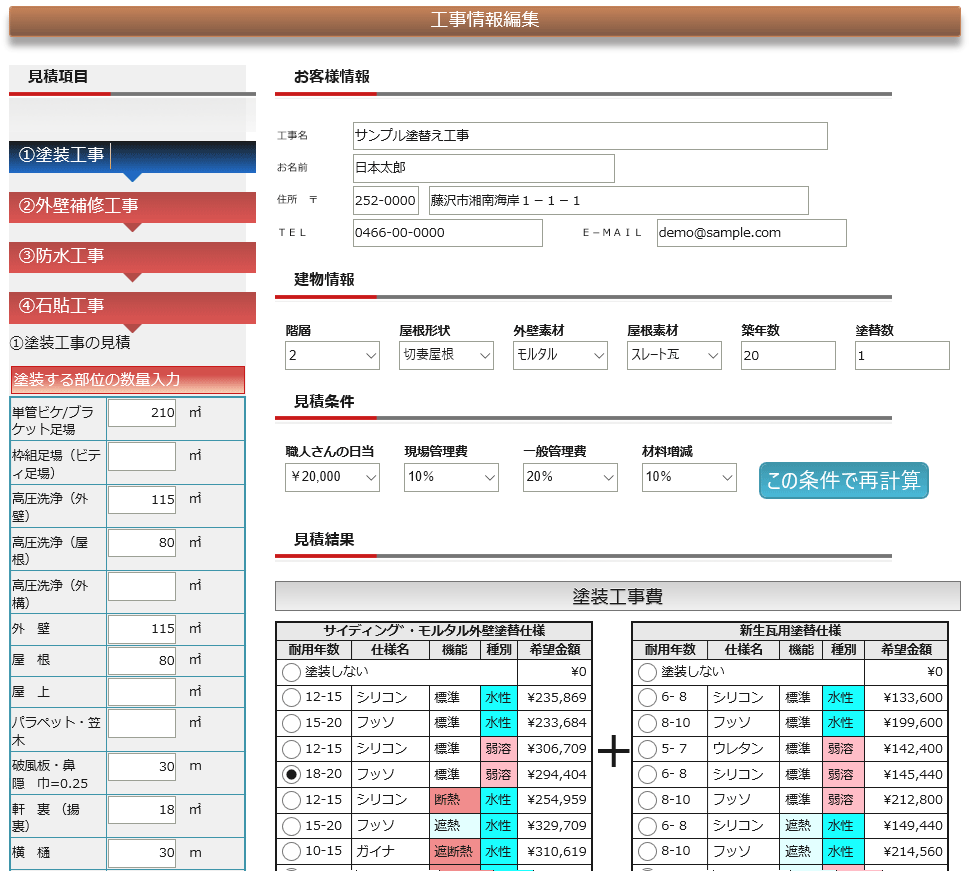
Task: Switch to ②外壁補修工事 tab
Action: tap(132, 207)
